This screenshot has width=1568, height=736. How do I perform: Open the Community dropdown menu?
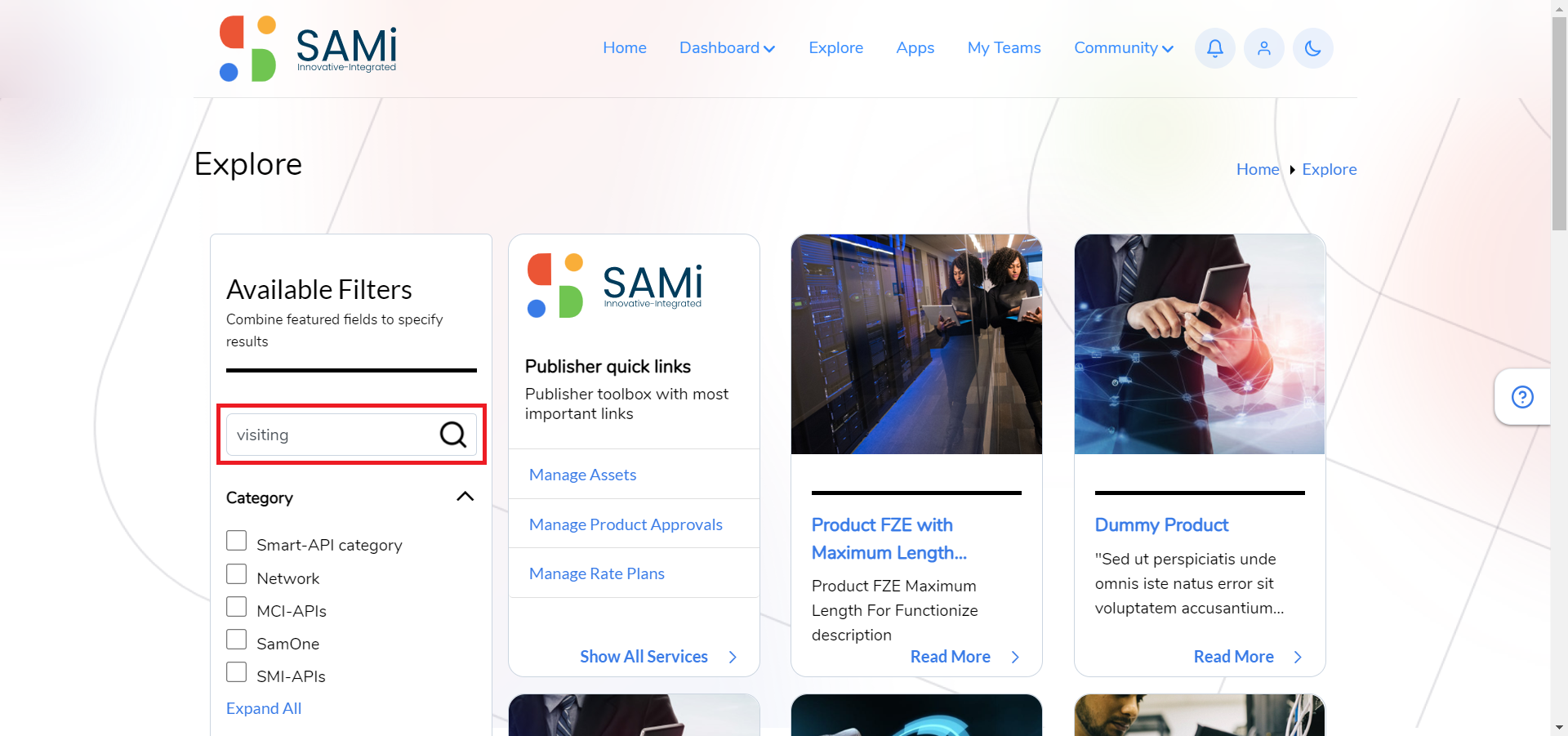1124,48
